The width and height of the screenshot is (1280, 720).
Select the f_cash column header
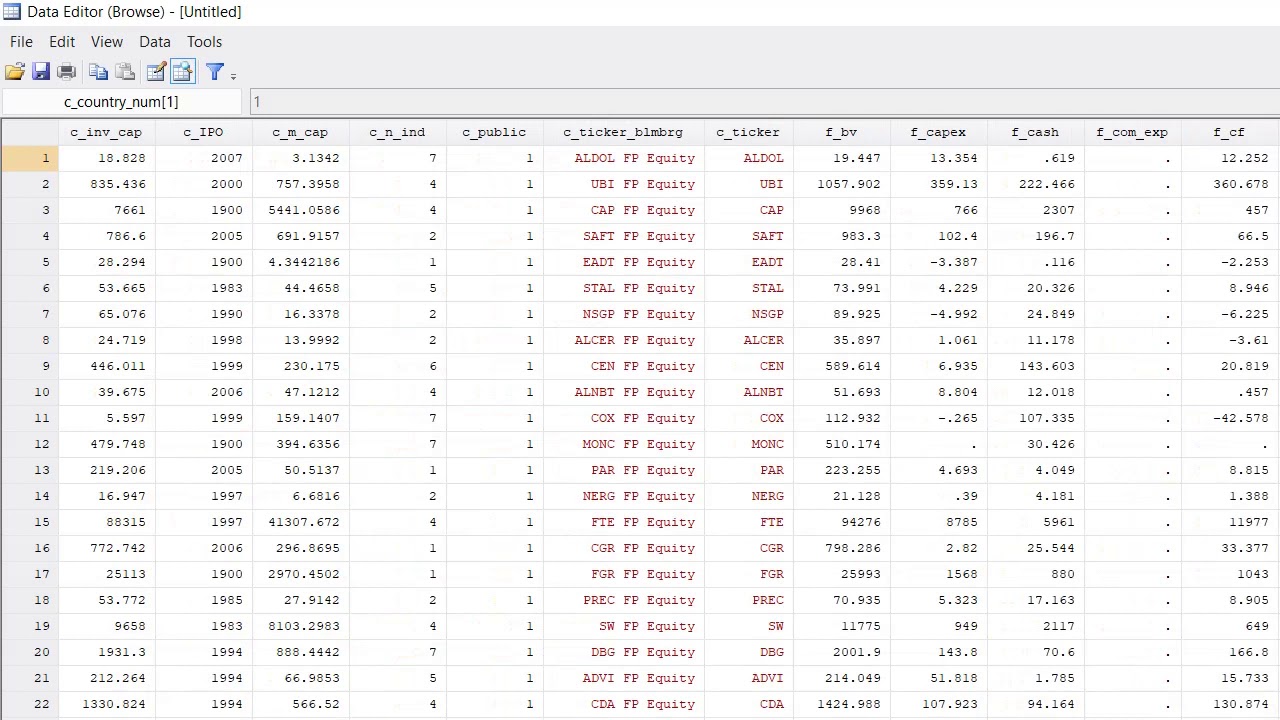click(x=1035, y=132)
